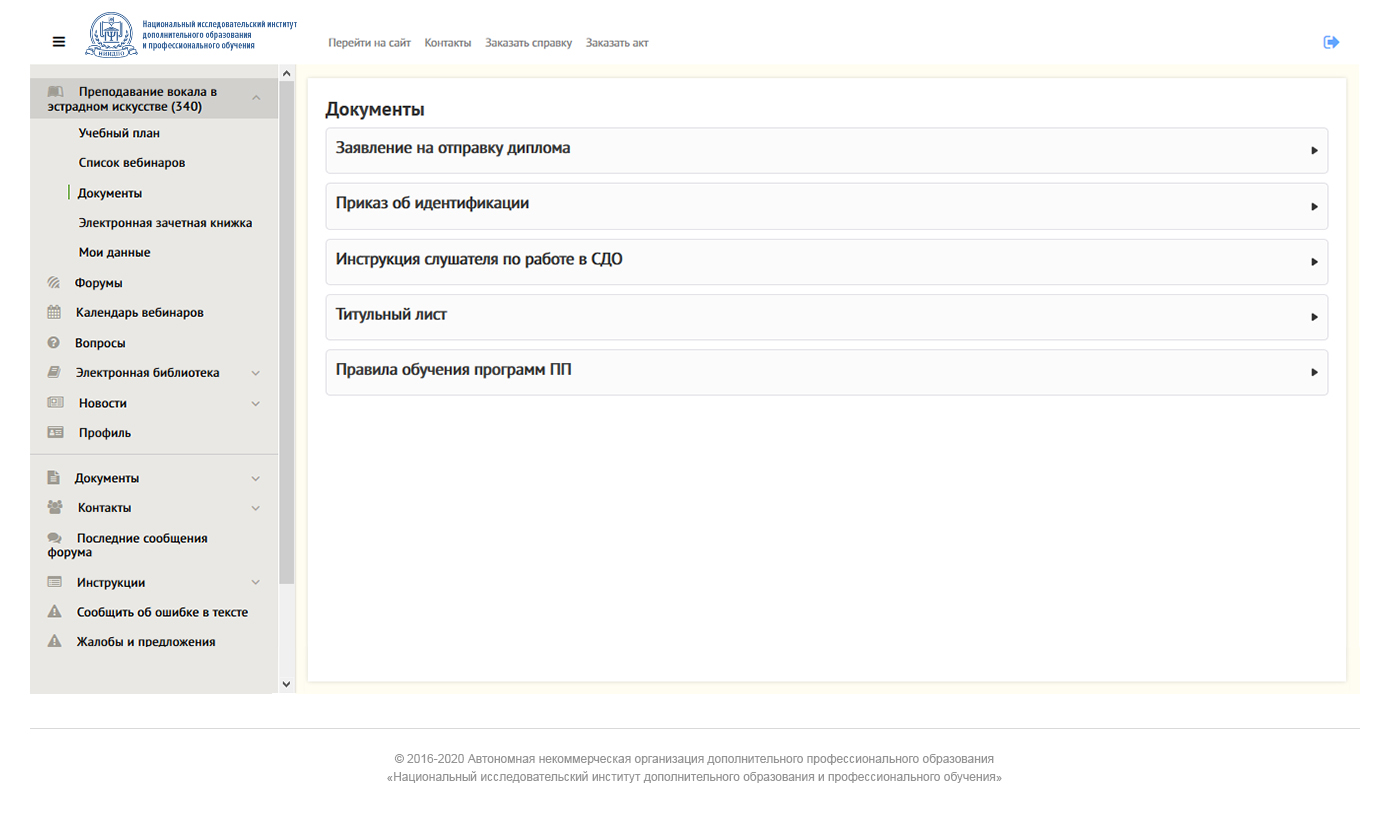Screen dimensions: 1390x830
Task: Click the institute logo in header
Action: pos(112,35)
